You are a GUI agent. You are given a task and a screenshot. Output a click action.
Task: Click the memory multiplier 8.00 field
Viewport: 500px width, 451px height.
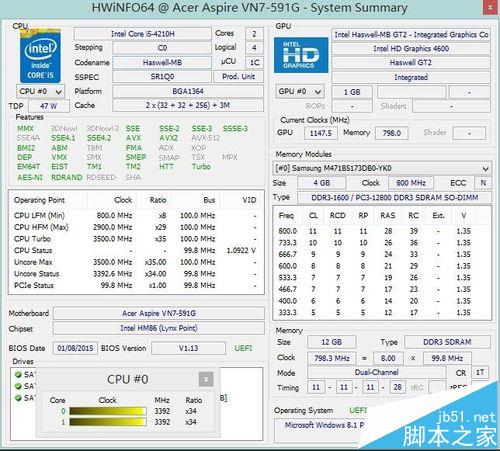(388, 358)
